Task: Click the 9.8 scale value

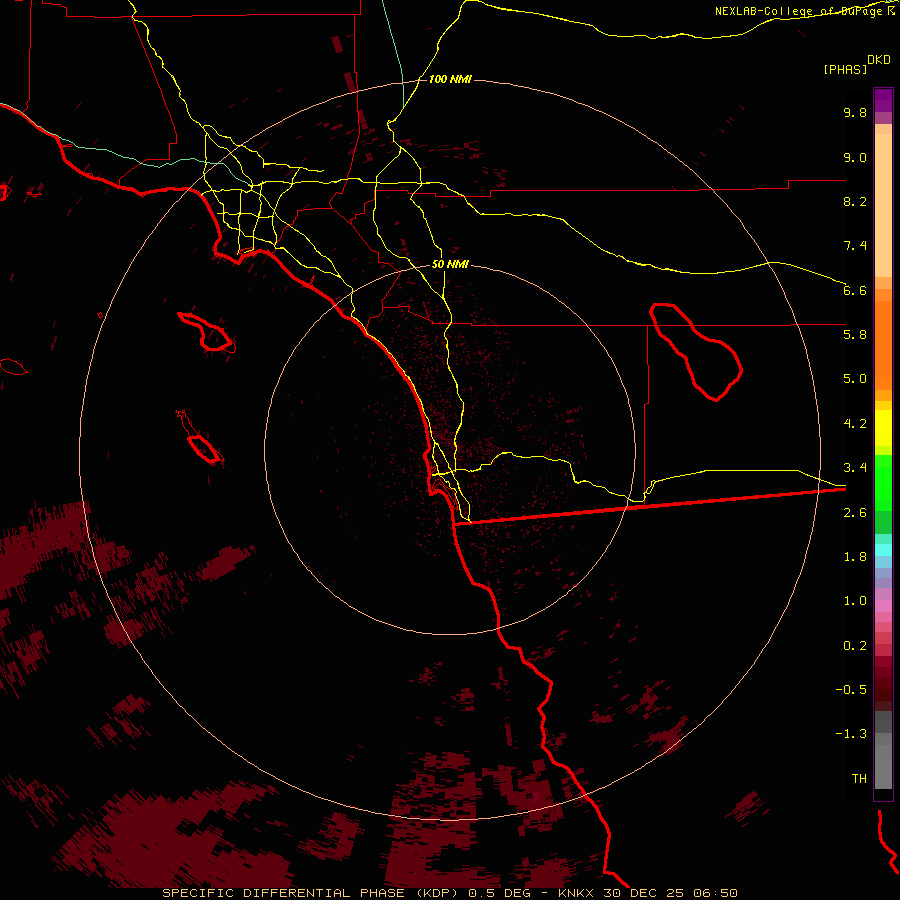Action: 855,112
